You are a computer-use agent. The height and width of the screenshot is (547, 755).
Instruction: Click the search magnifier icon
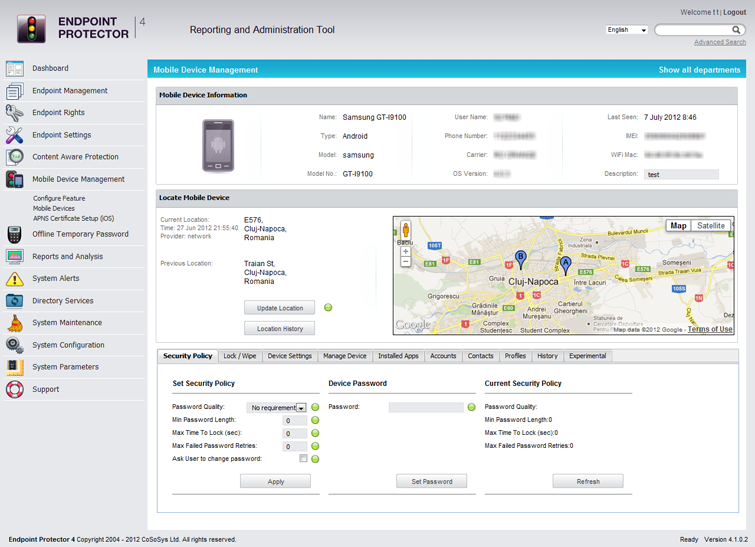click(x=736, y=30)
